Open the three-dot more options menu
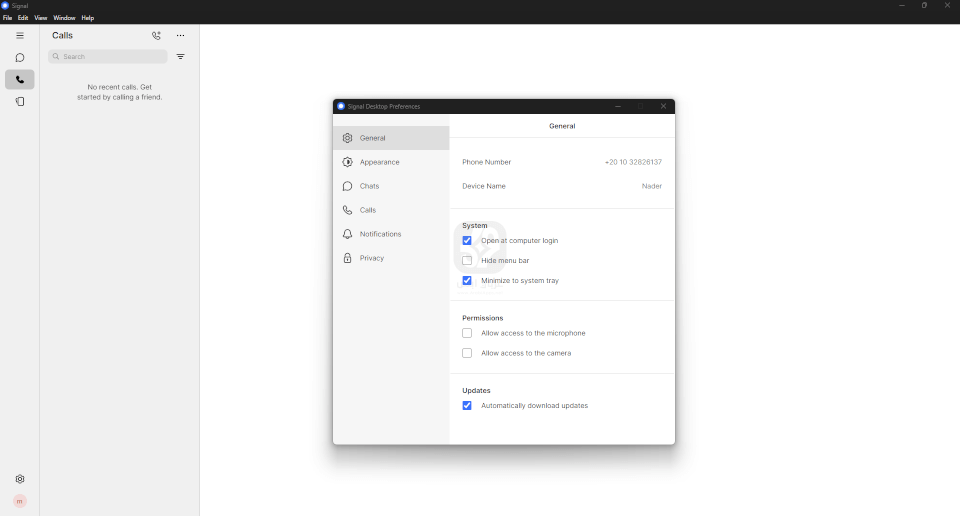This screenshot has height=516, width=960. [180, 36]
